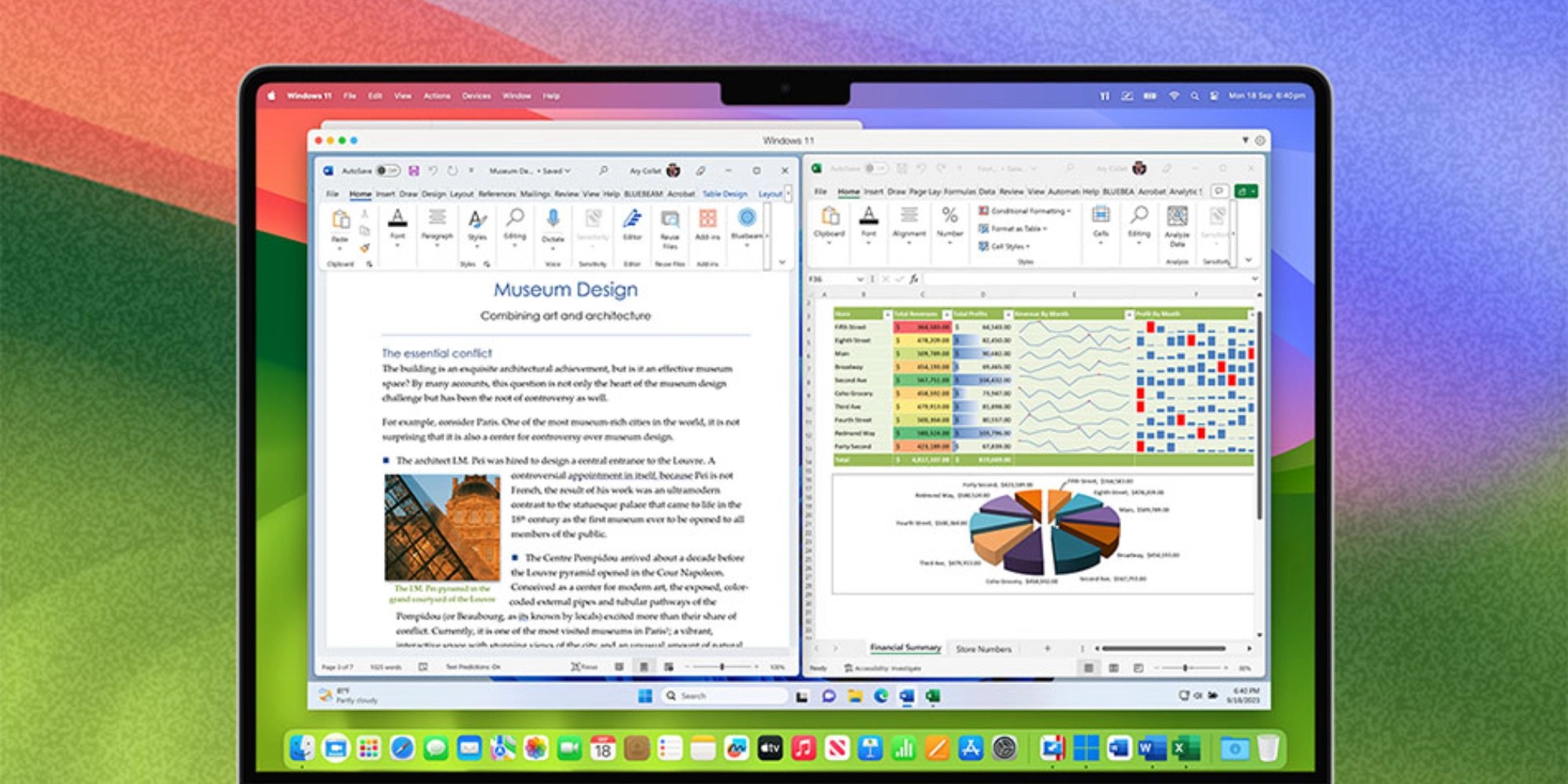
Task: Click Format Painter brush in Word clipboard group
Action: pos(365,249)
